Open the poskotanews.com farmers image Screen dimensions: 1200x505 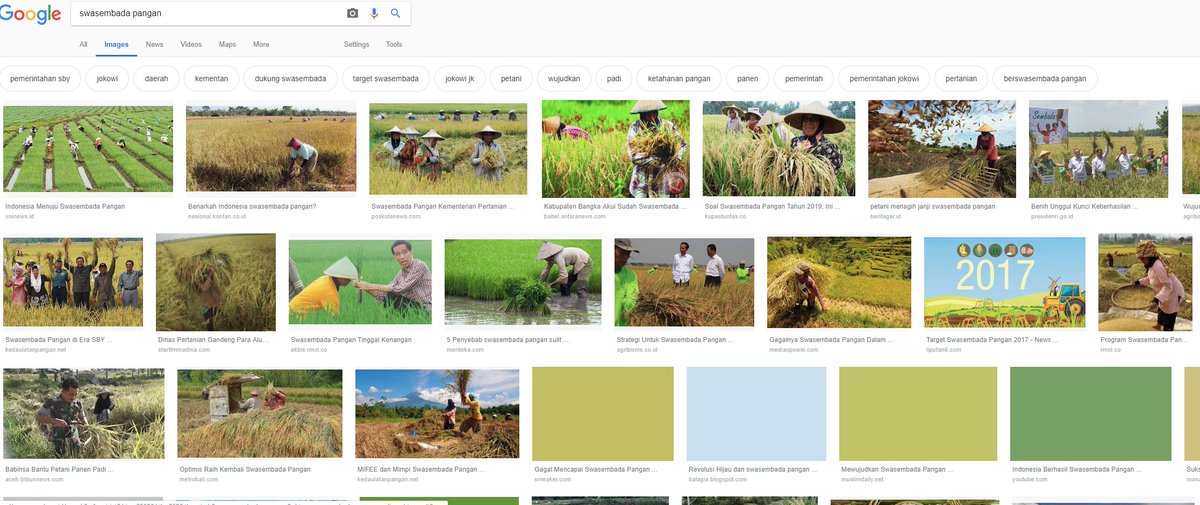click(x=448, y=147)
